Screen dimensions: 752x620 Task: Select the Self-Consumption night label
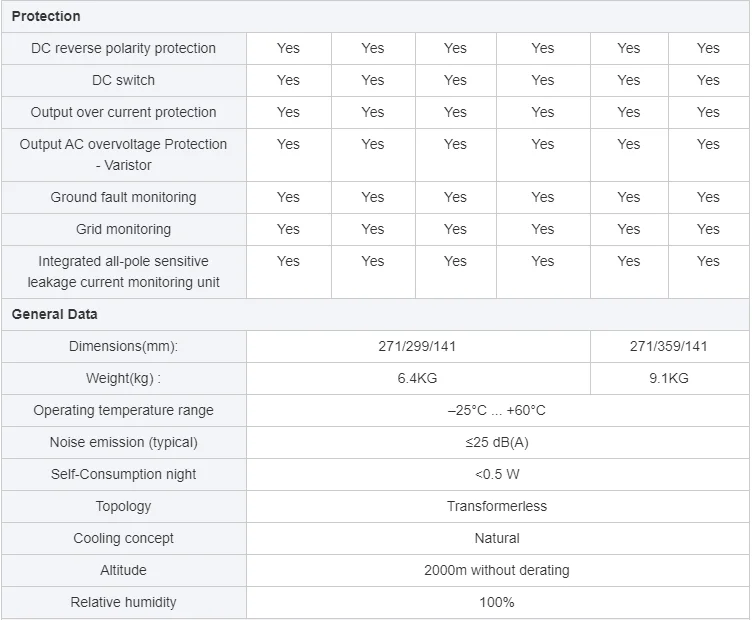tap(123, 474)
